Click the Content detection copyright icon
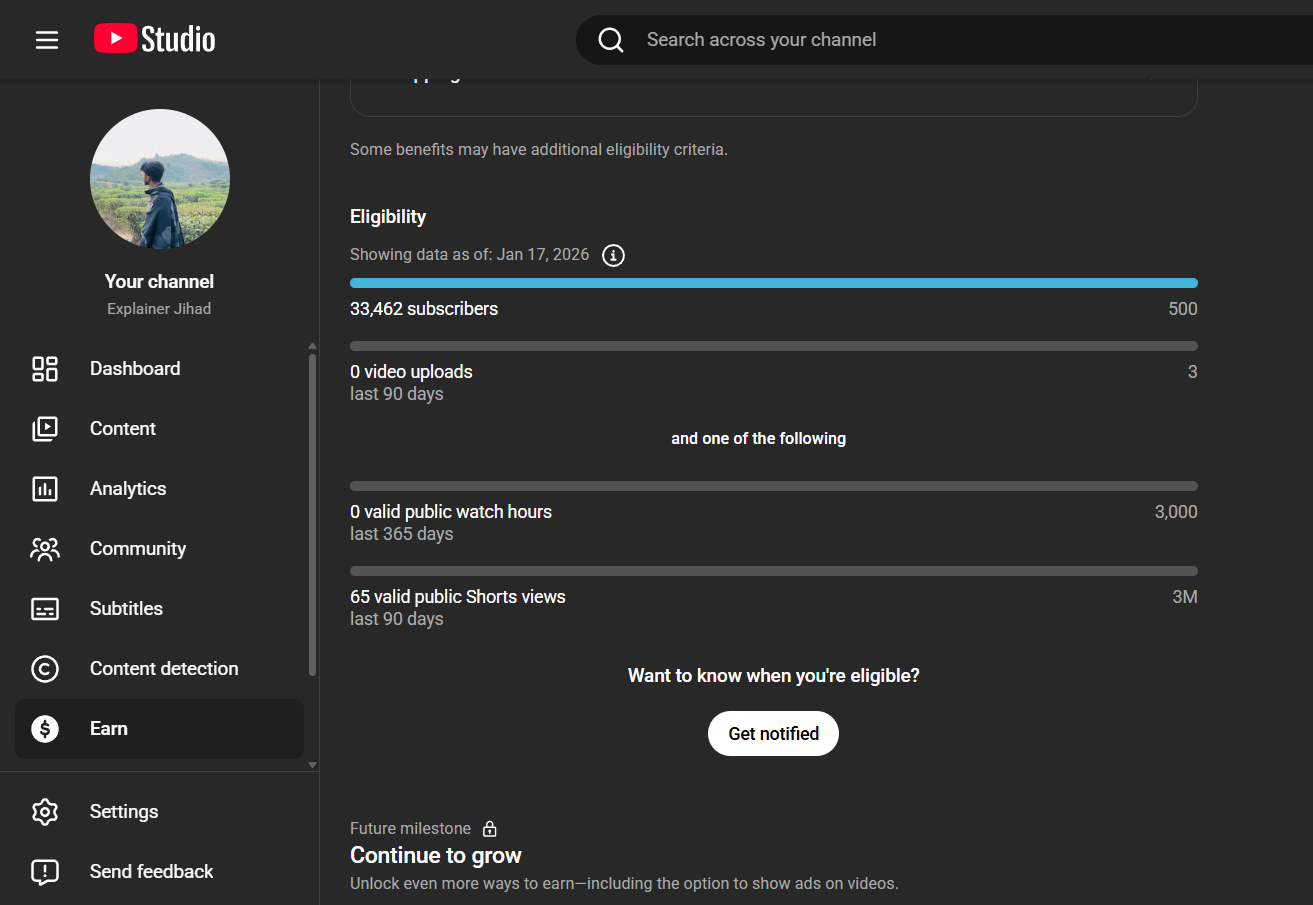This screenshot has height=905, width=1313. point(45,669)
